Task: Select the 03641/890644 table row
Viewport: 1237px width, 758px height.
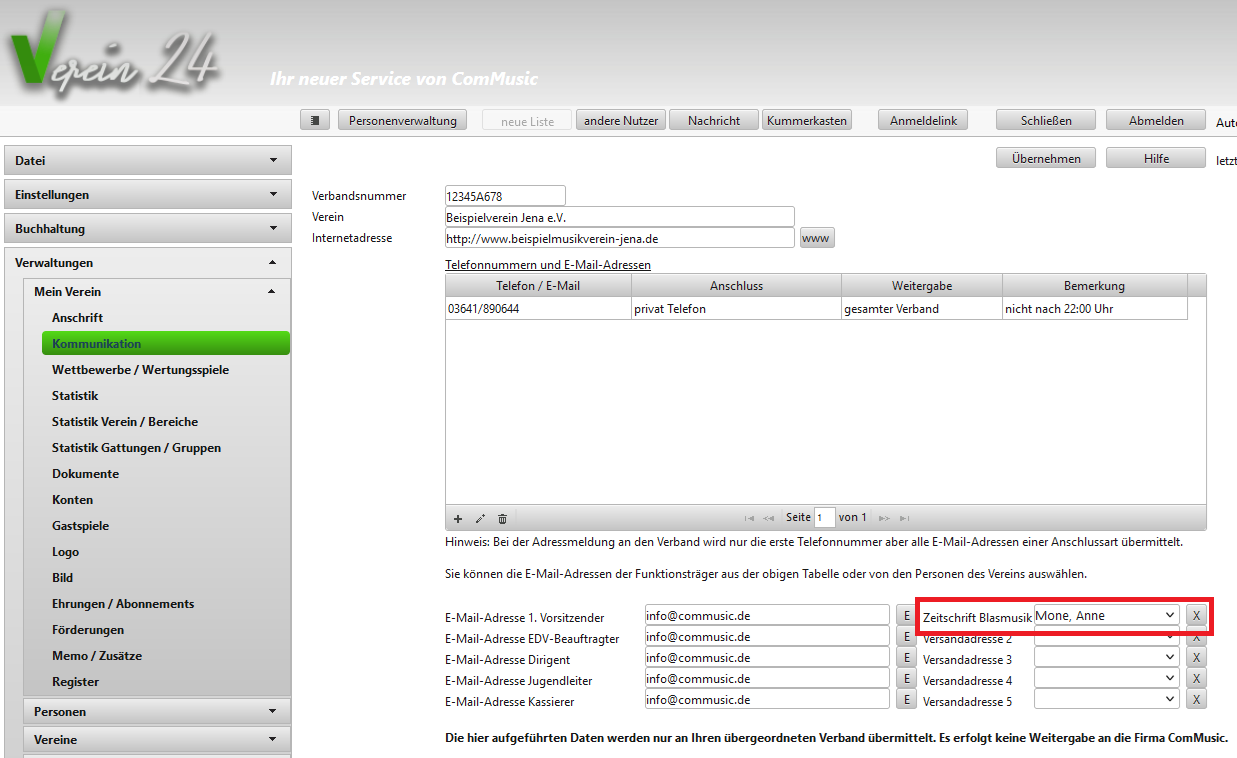Action: [x=538, y=309]
